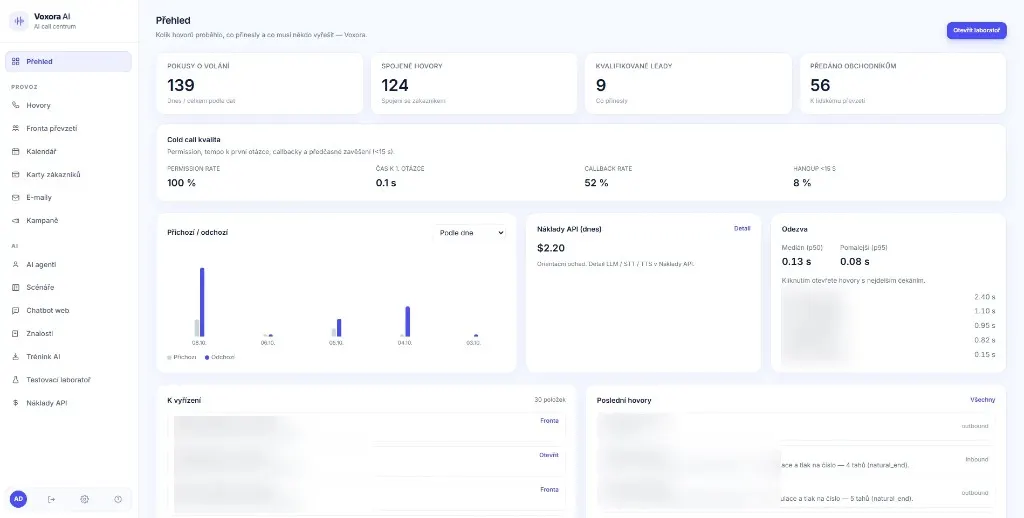Image resolution: width=1024 pixels, height=518 pixels.
Task: Open Fronta převzetí via its people icon
Action: 16,129
